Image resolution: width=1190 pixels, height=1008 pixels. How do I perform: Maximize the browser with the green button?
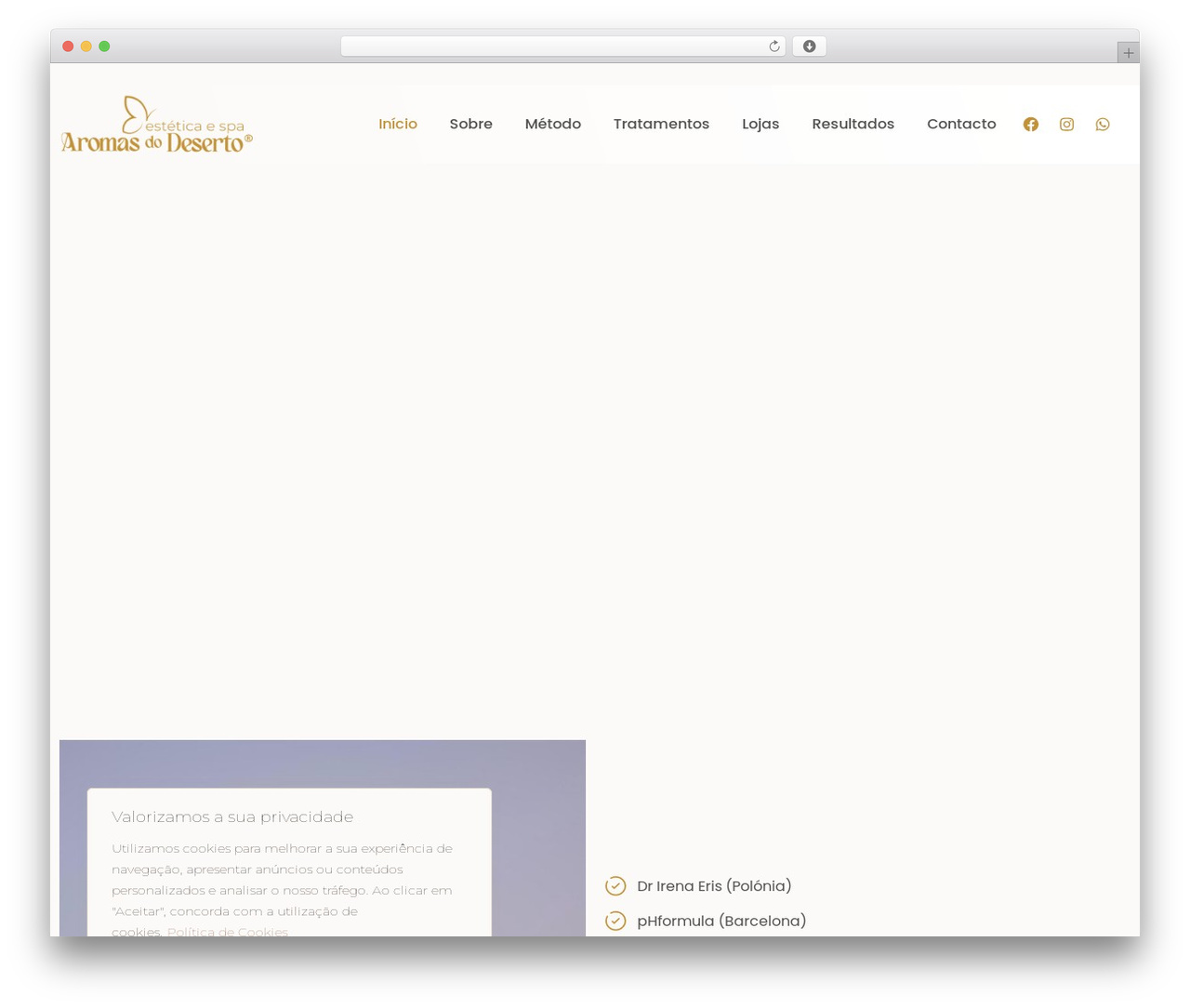pos(104,46)
